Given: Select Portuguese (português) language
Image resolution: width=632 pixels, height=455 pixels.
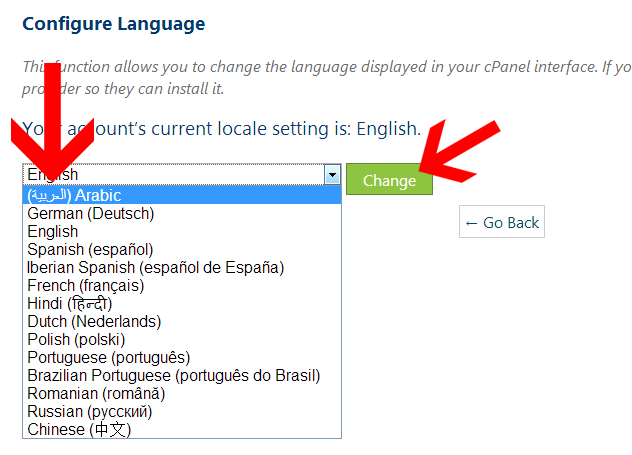Looking at the screenshot, I should pyautogui.click(x=109, y=358).
